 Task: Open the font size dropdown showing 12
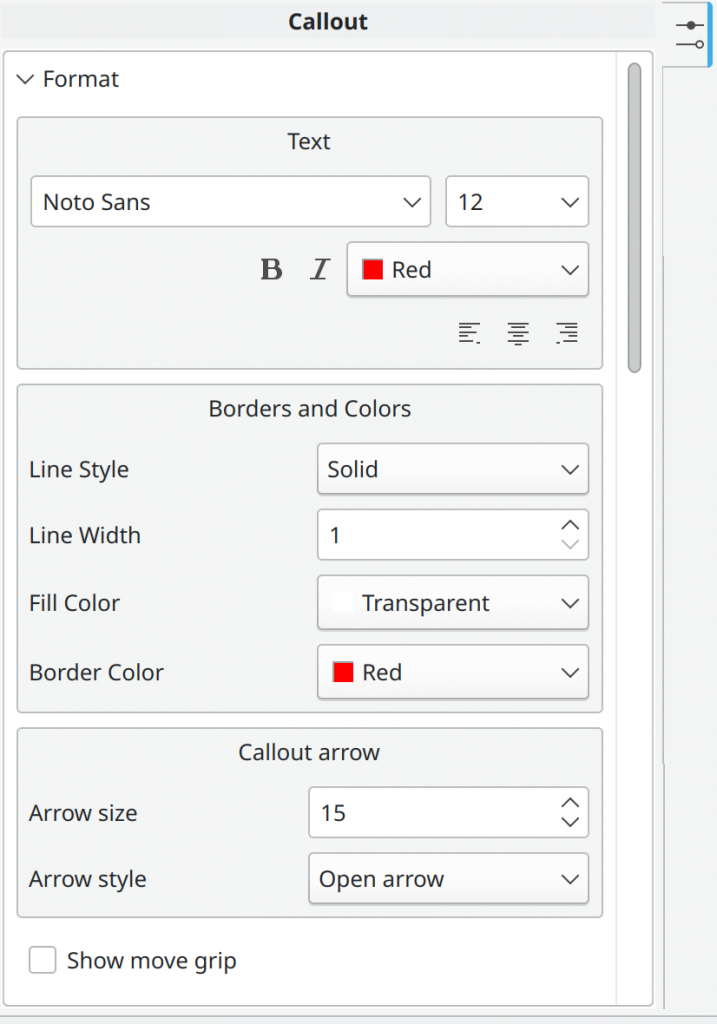(517, 201)
